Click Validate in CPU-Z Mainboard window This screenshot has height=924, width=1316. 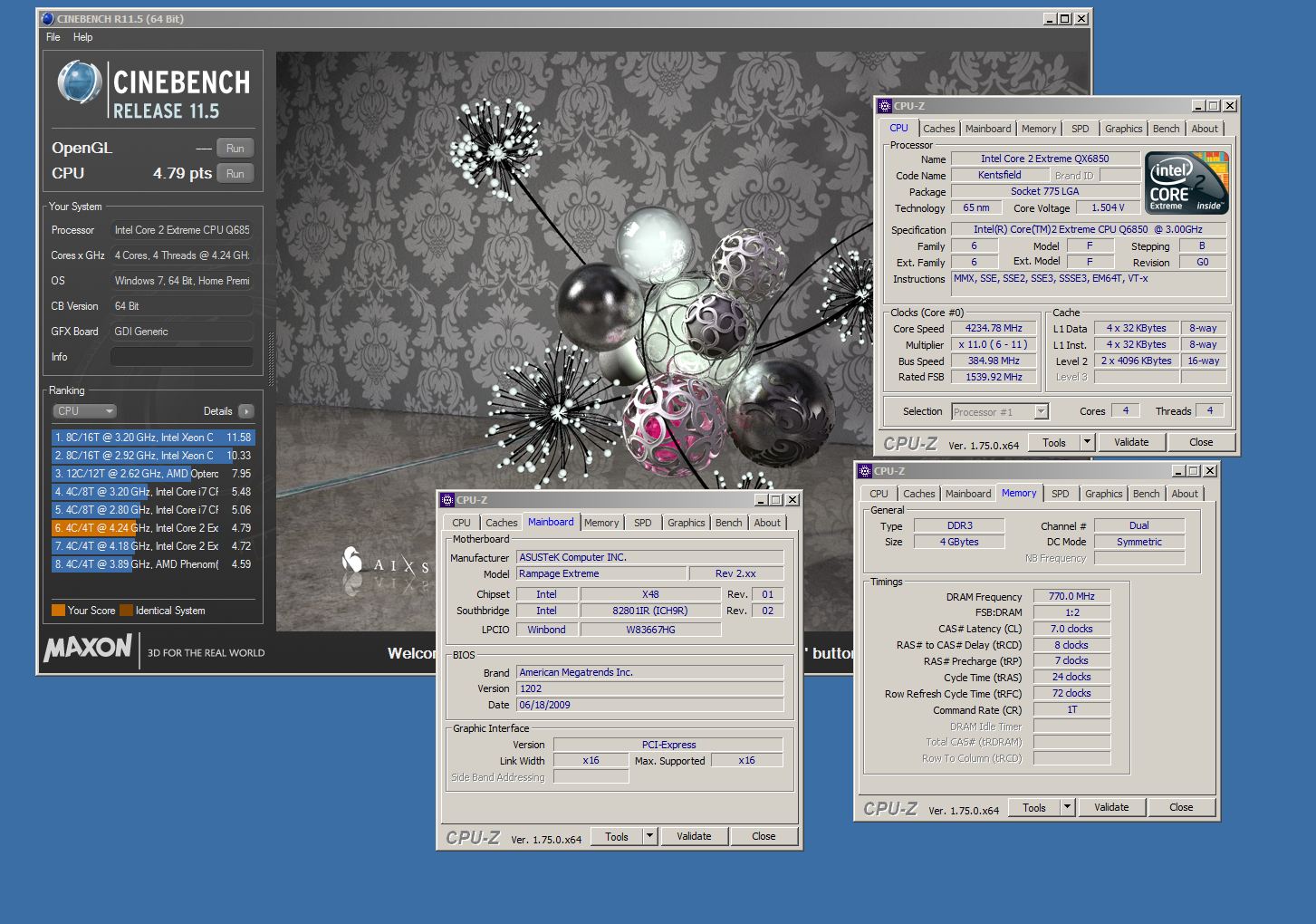point(694,836)
